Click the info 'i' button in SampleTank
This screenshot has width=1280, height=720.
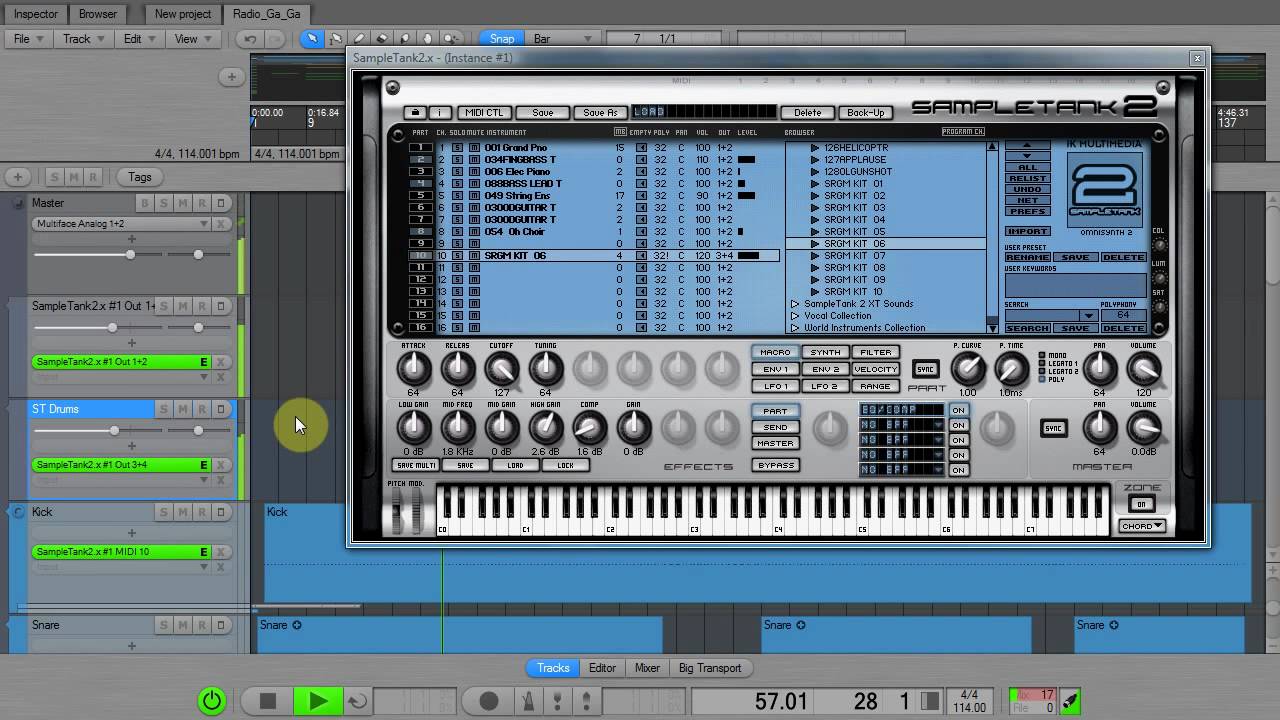point(439,113)
